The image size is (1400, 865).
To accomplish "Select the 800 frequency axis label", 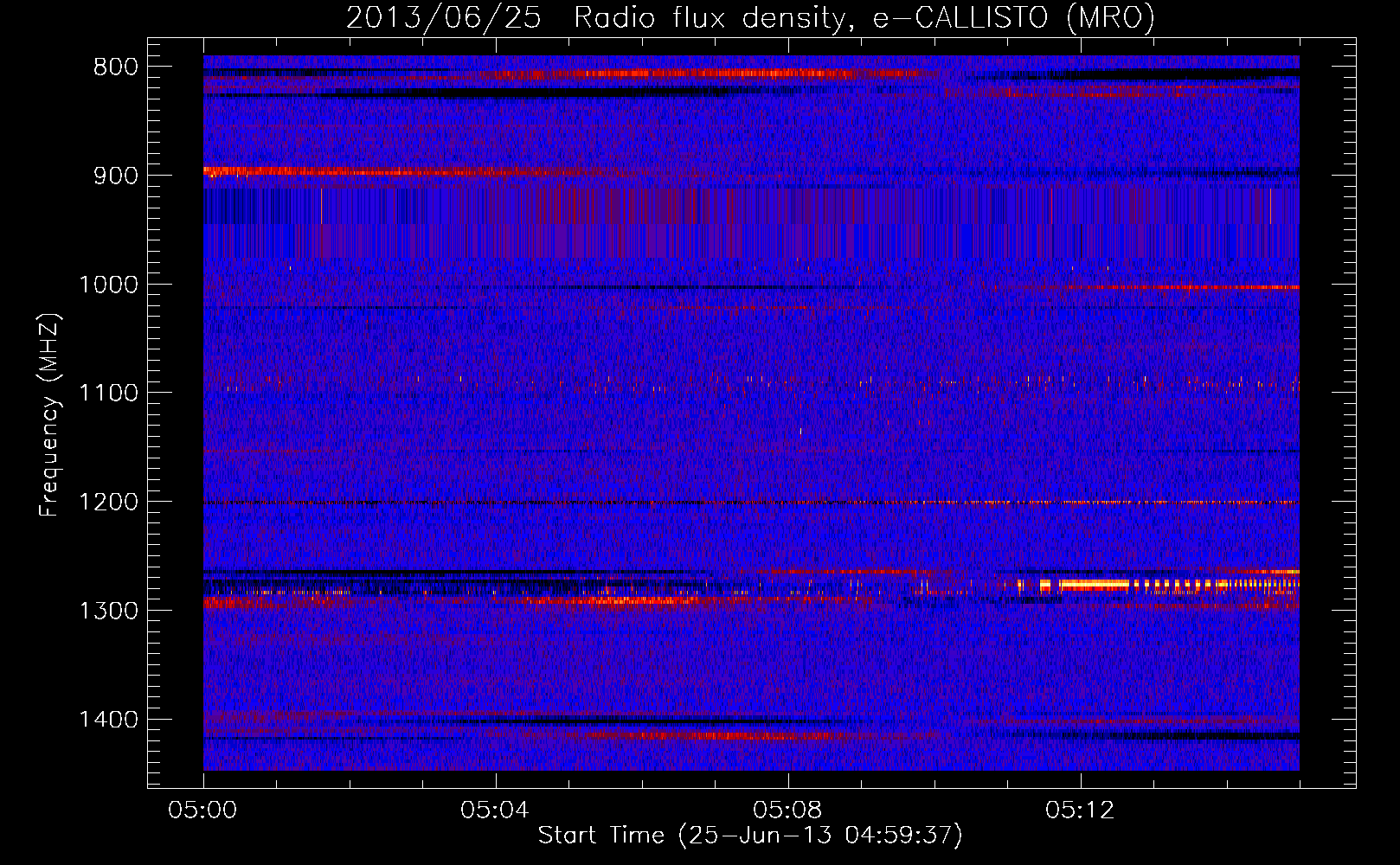I will tap(117, 67).
